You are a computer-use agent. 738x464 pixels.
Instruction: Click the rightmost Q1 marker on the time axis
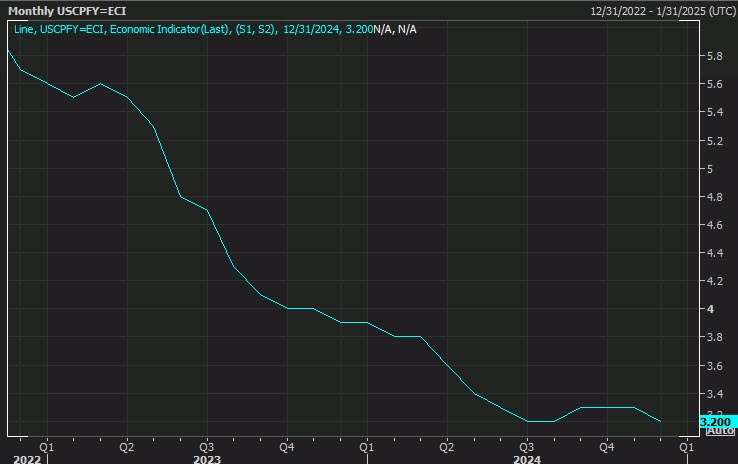[687, 445]
